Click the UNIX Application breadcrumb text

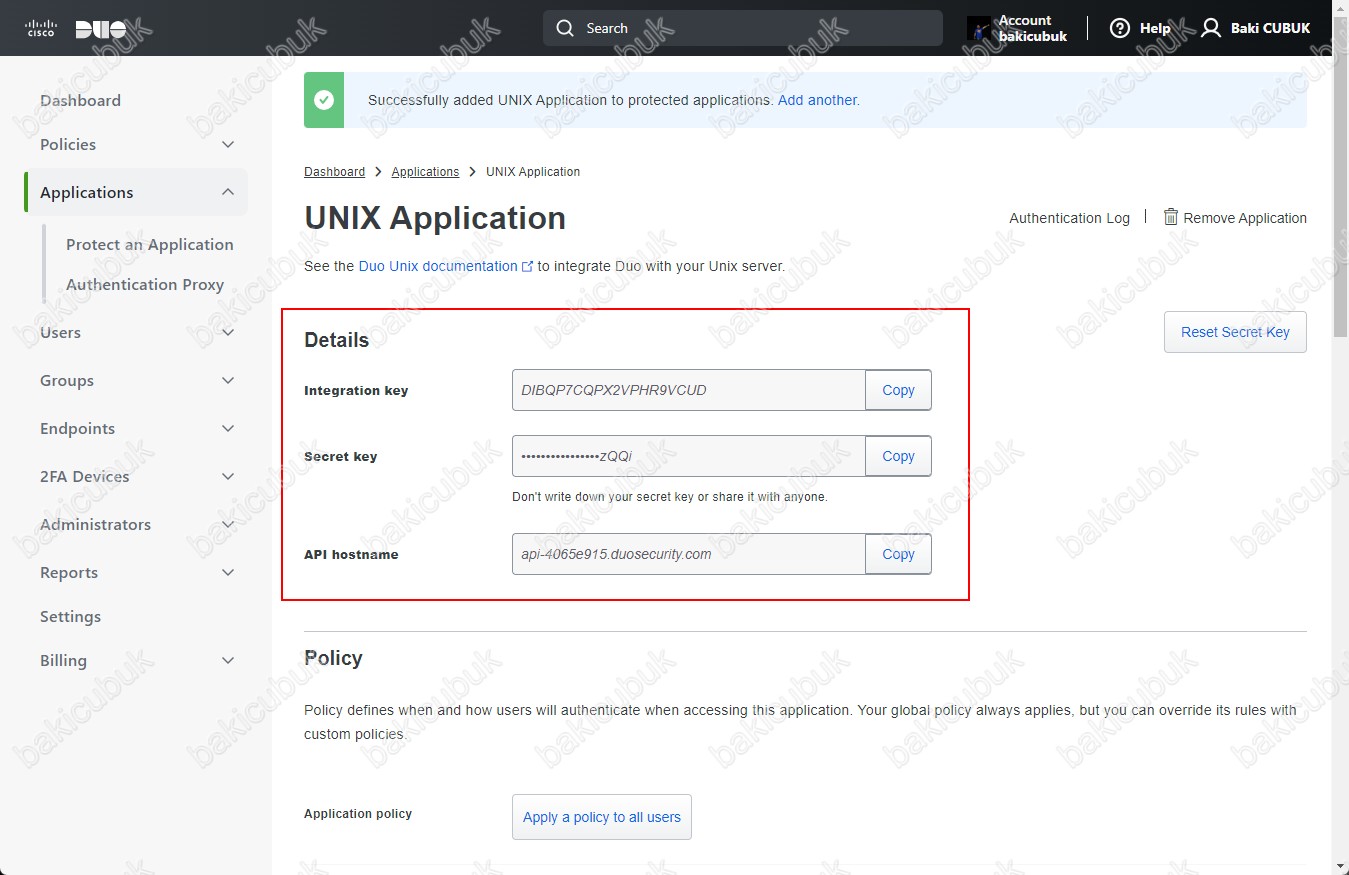(533, 172)
